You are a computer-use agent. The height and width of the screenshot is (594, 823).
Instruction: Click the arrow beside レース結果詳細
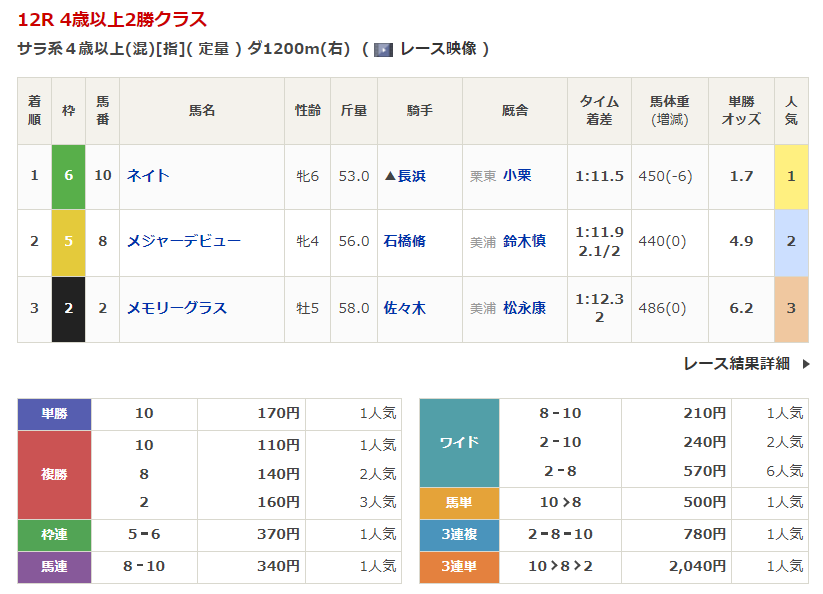point(805,364)
